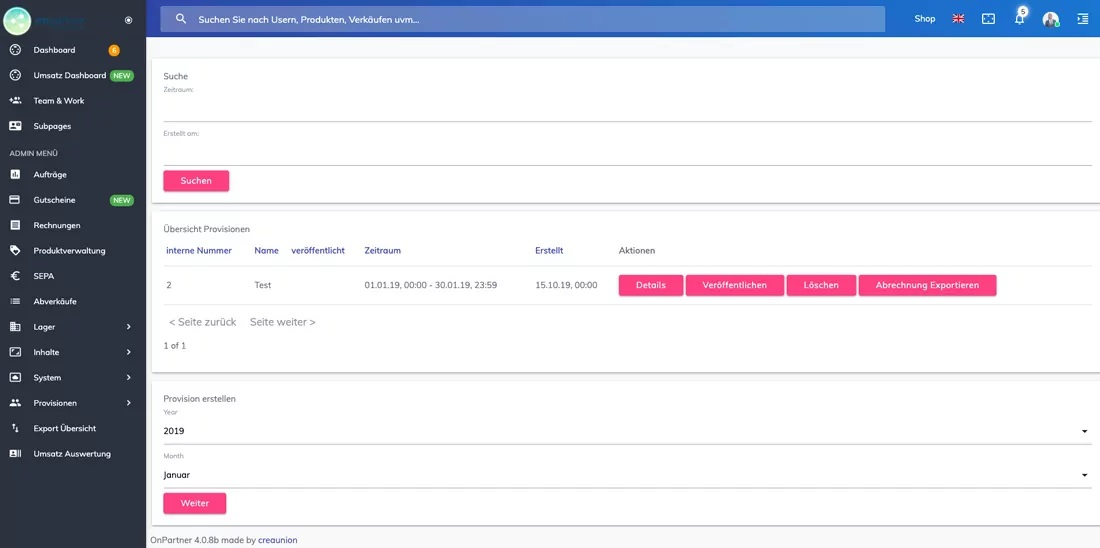Click the global search bar field
1100x548 pixels.
point(523,19)
